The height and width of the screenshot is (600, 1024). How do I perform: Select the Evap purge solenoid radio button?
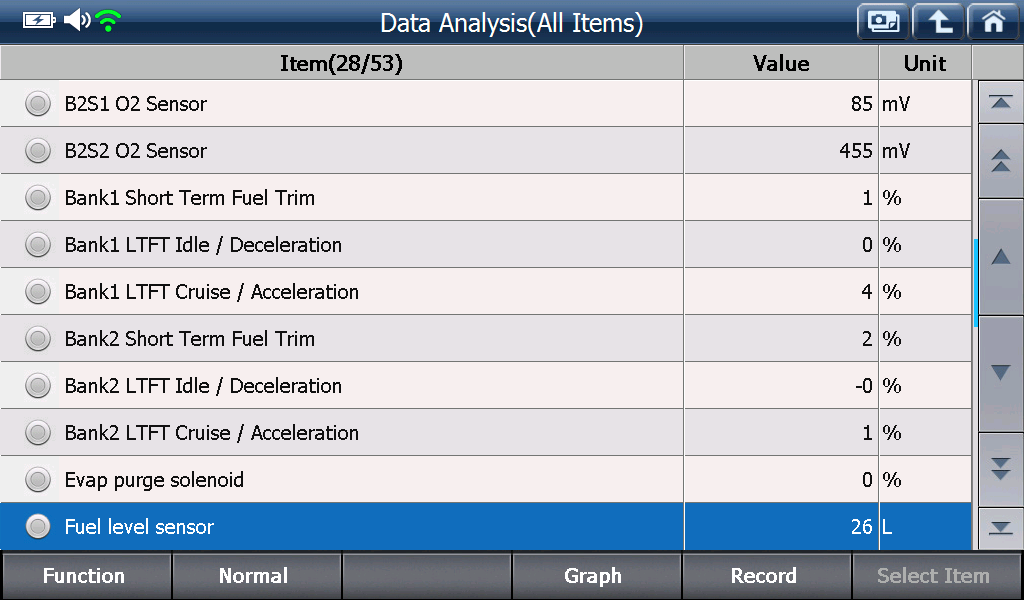click(38, 480)
